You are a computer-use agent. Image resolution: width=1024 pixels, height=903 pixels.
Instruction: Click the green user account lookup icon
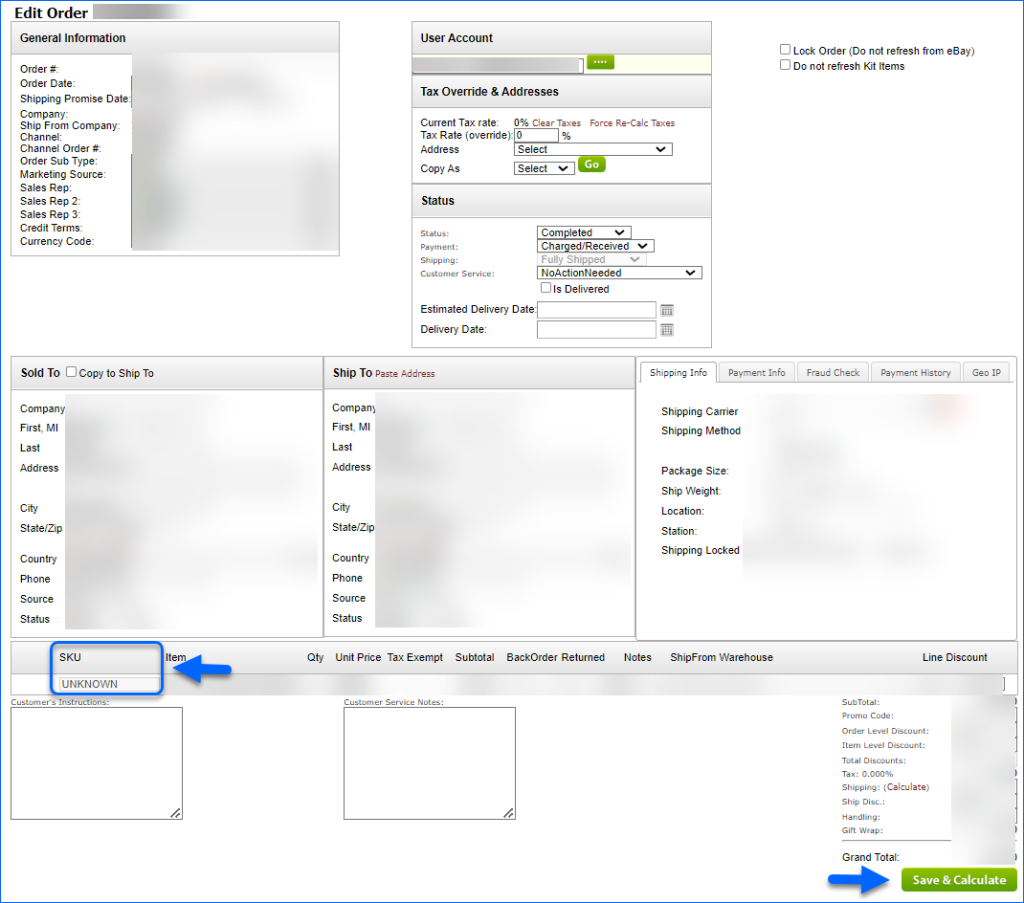click(599, 61)
